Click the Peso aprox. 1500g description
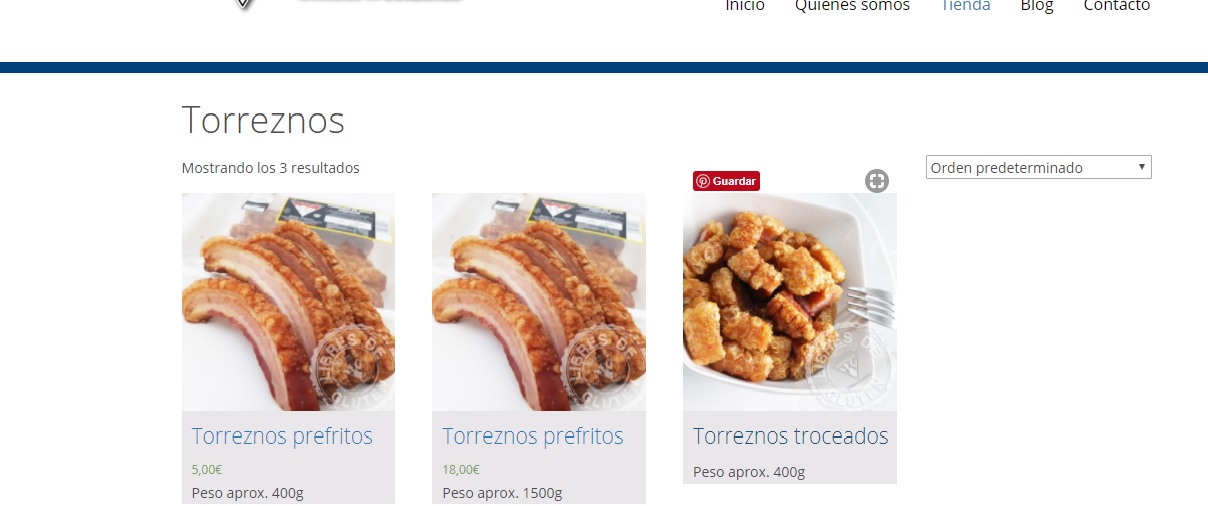Viewport: 1208px width, 506px height. pyautogui.click(x=502, y=493)
